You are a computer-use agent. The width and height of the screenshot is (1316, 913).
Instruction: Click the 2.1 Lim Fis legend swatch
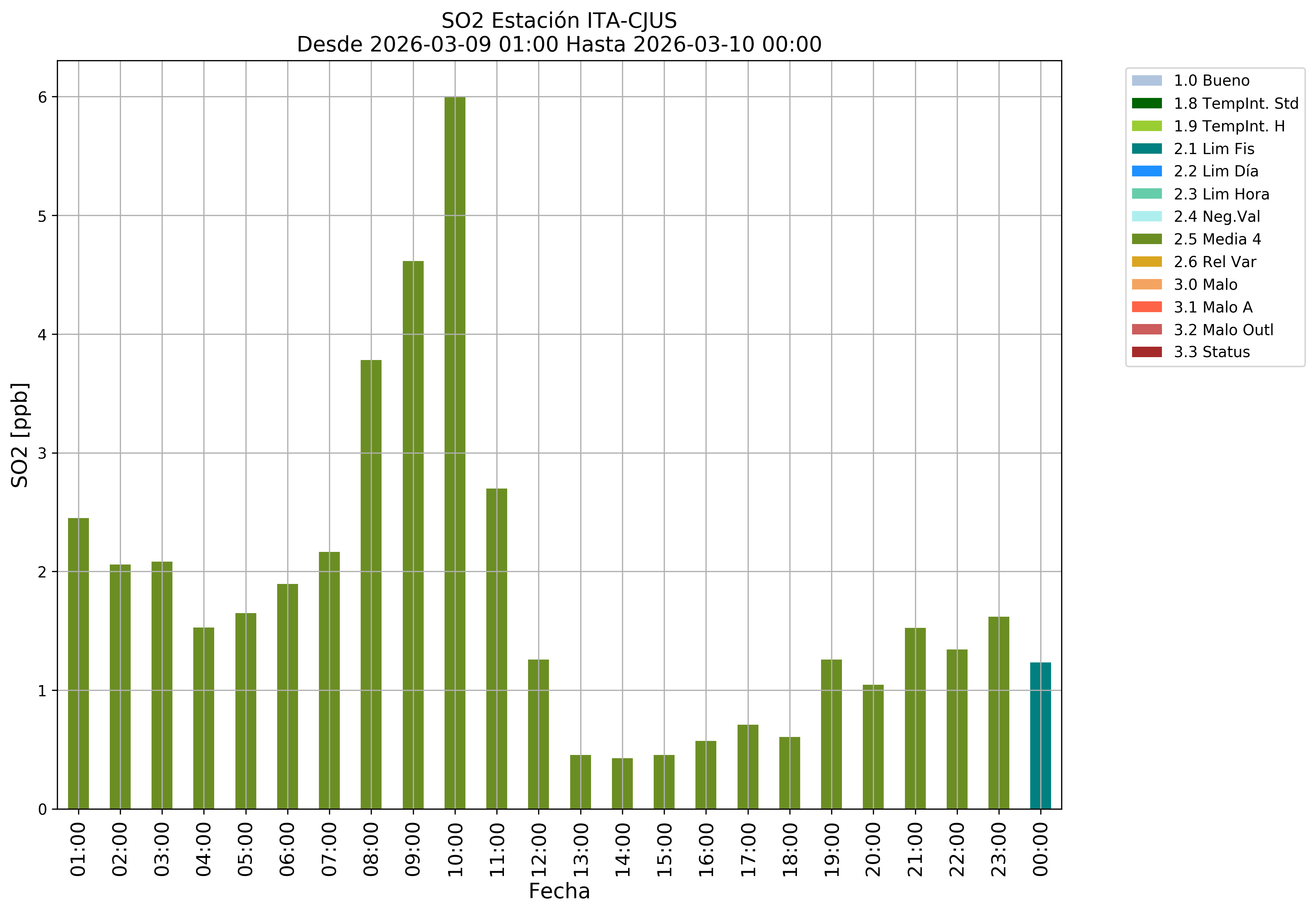(1146, 149)
